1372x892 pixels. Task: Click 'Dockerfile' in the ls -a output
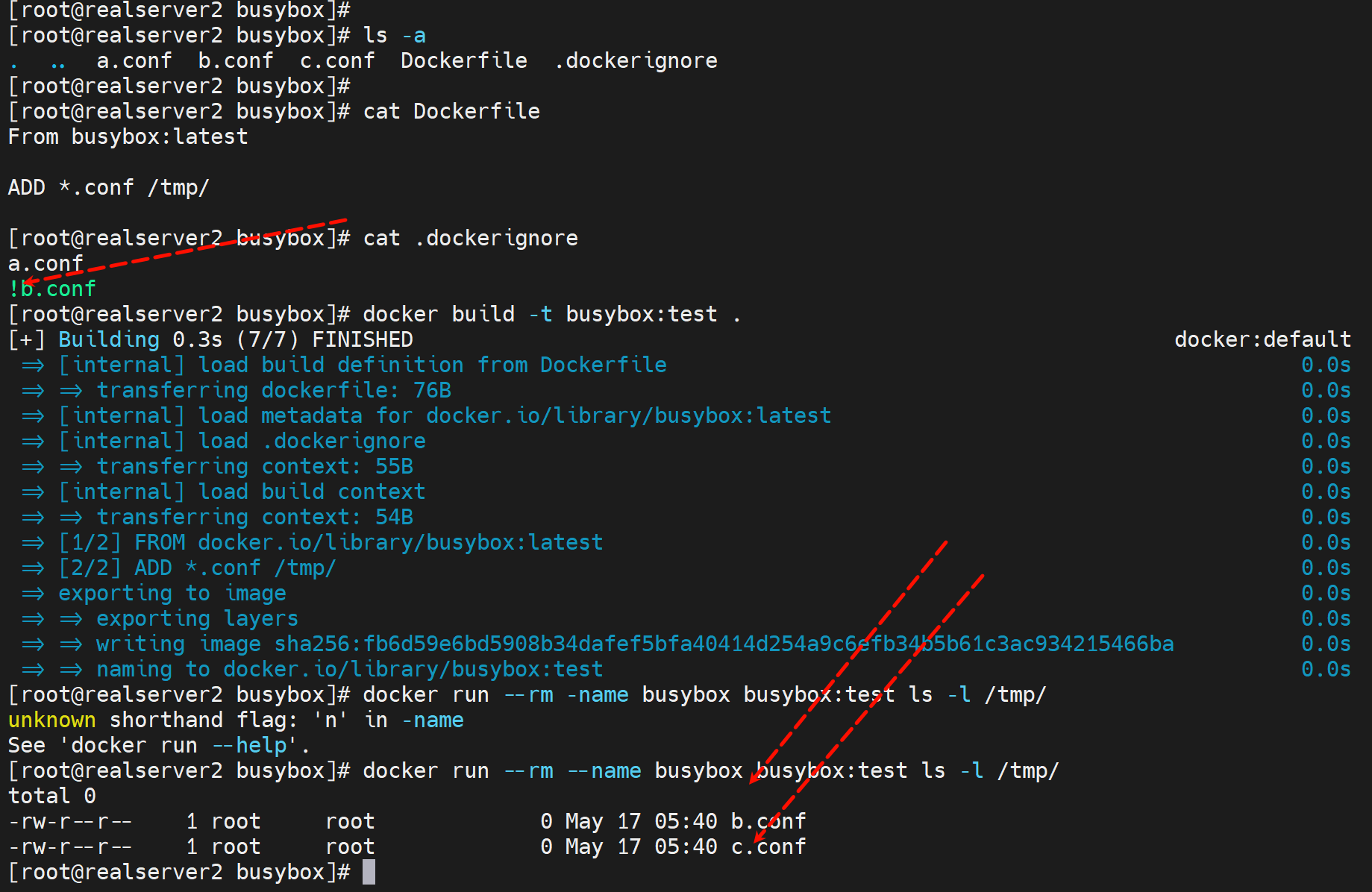pyautogui.click(x=463, y=60)
